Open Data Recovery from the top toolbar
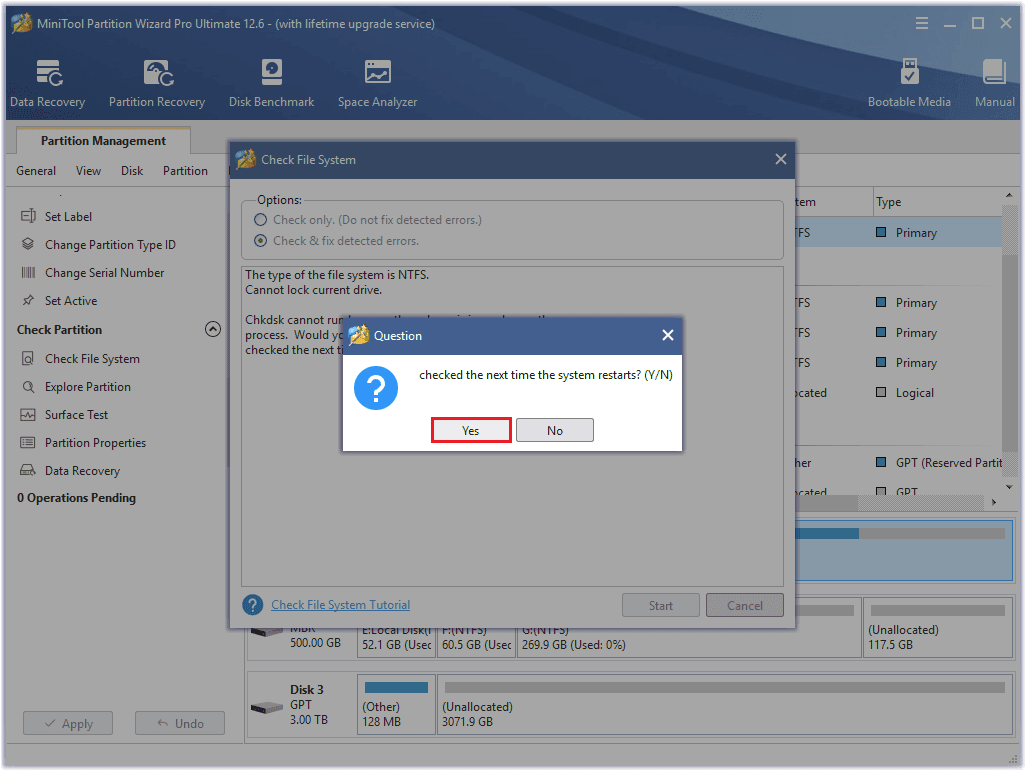Viewport: 1027px width, 772px height. tap(47, 84)
